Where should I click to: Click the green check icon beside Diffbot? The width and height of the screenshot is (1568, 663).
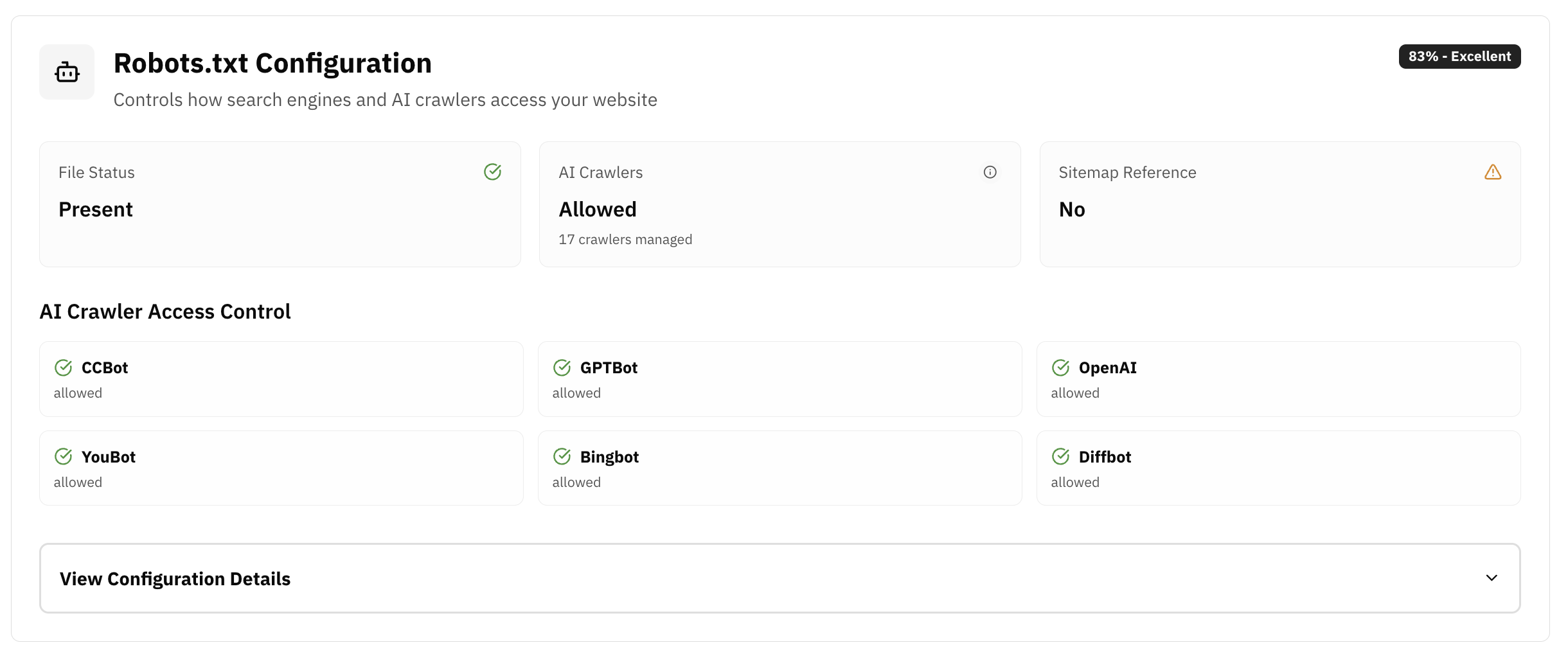pyautogui.click(x=1060, y=456)
